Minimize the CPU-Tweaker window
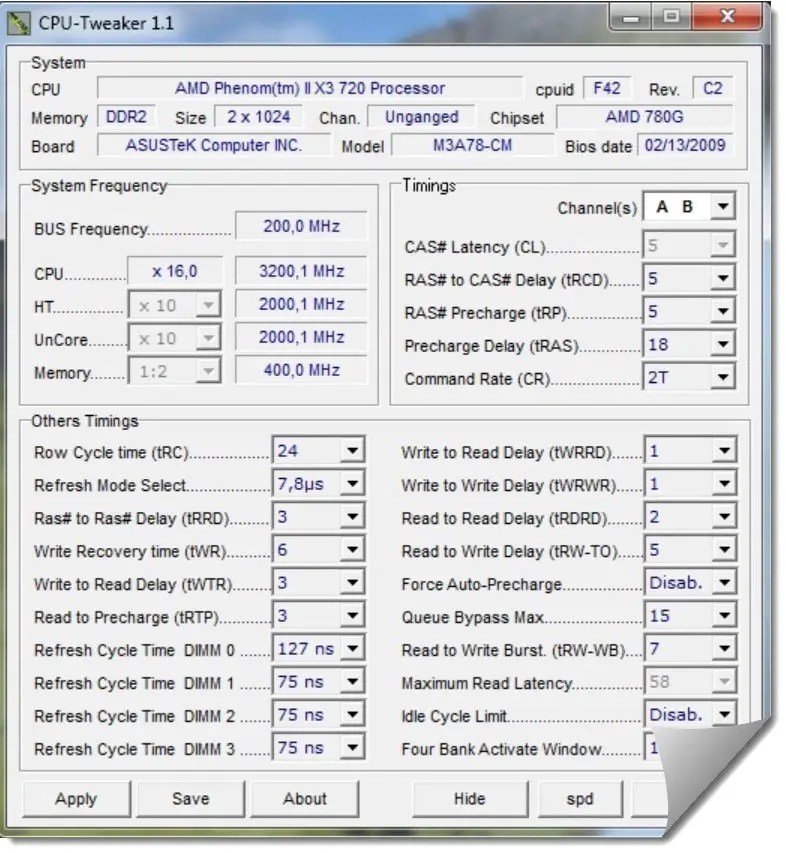The width and height of the screenshot is (786, 853). click(x=630, y=17)
